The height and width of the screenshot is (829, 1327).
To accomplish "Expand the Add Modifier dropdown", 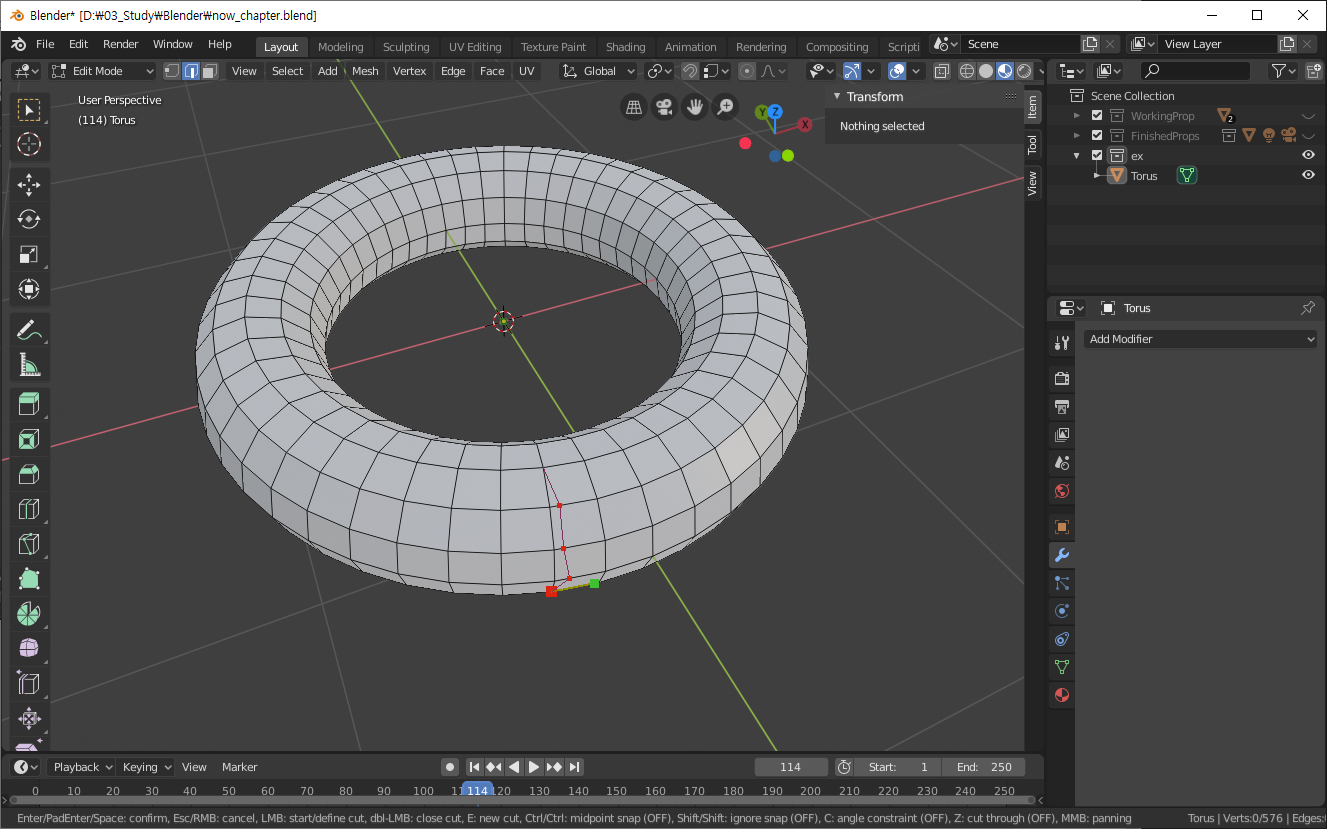I will [x=1200, y=339].
